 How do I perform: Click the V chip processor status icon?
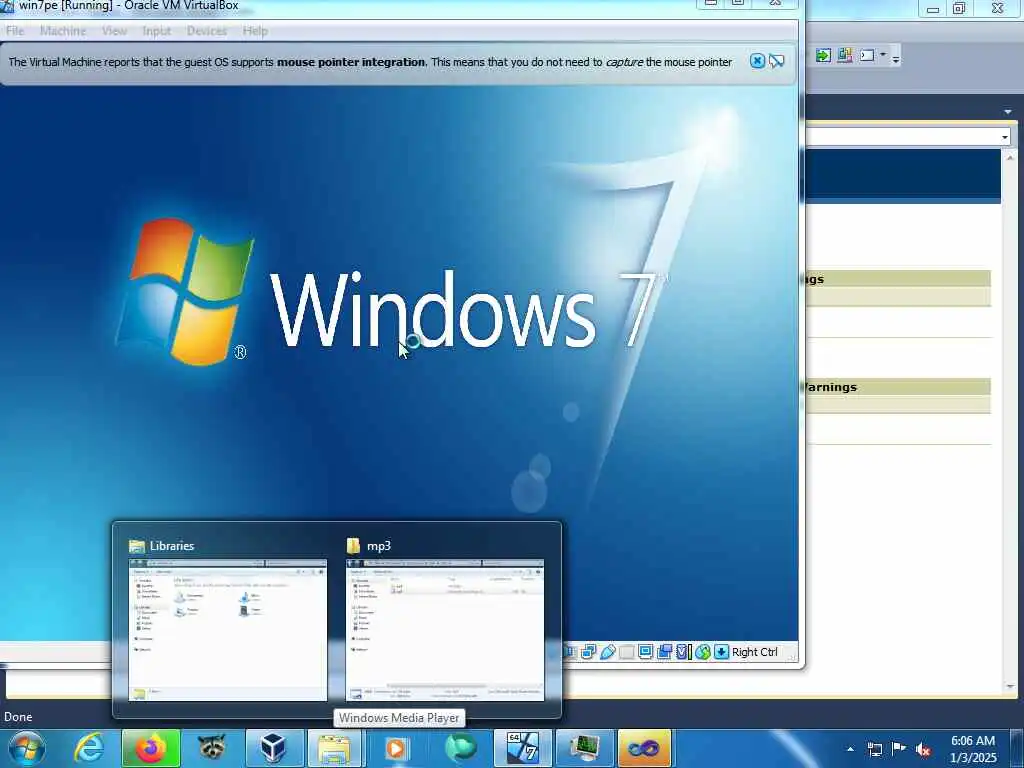click(x=683, y=652)
